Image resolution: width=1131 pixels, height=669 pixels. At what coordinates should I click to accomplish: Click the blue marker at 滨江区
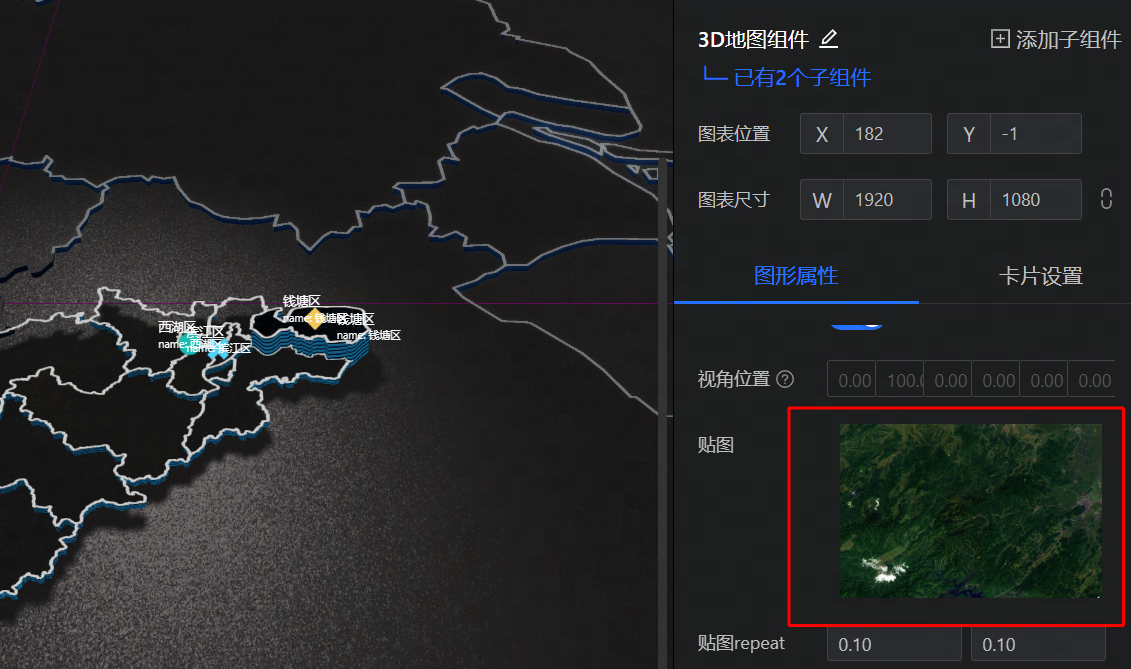pyautogui.click(x=217, y=349)
